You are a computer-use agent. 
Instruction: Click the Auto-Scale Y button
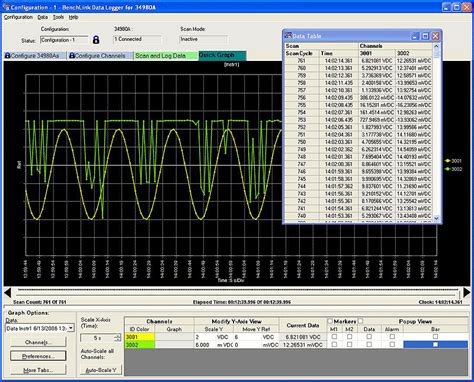[x=101, y=370]
